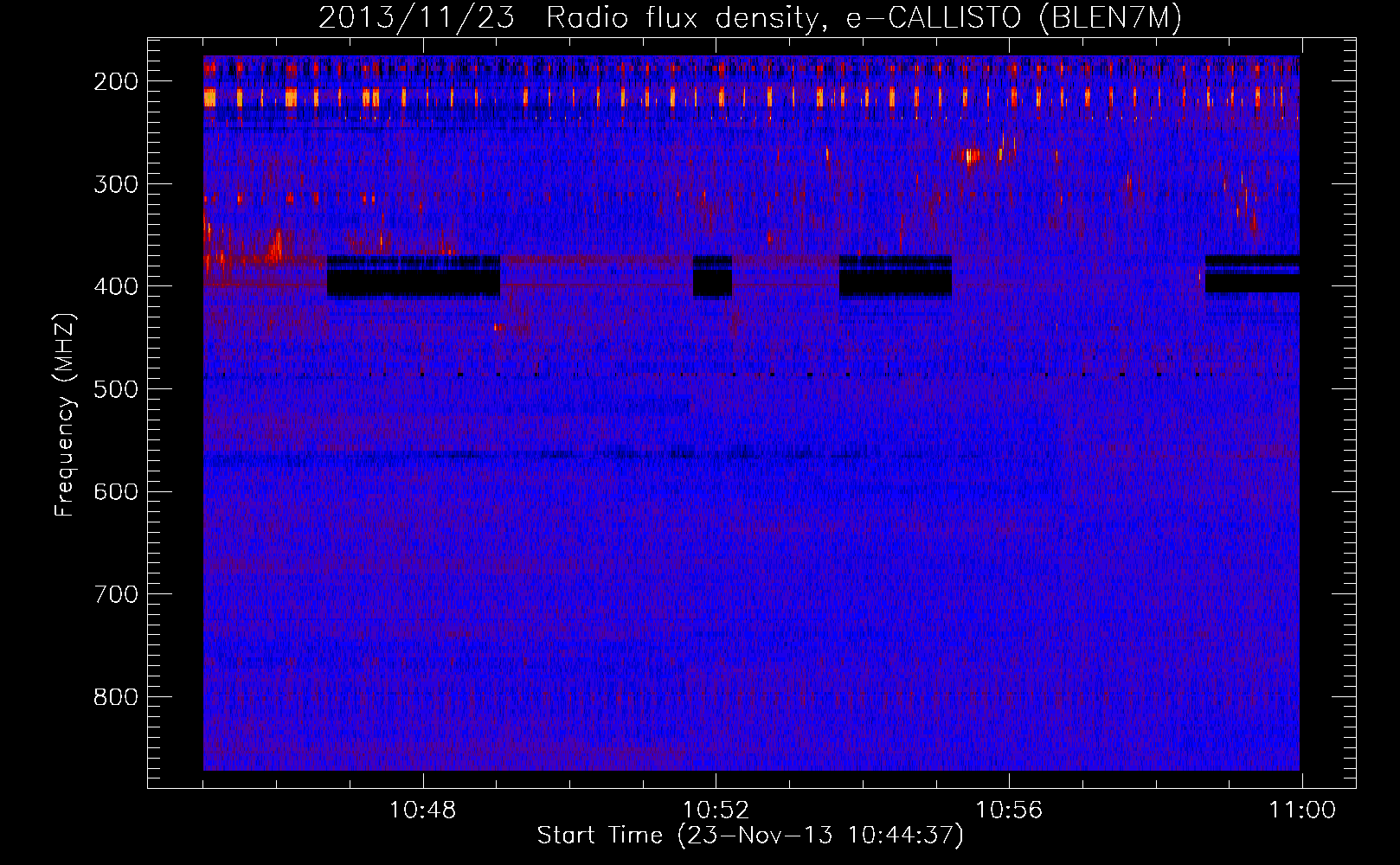The image size is (1400, 865).
Task: Click the 300 frequency tick label
Action: (116, 183)
